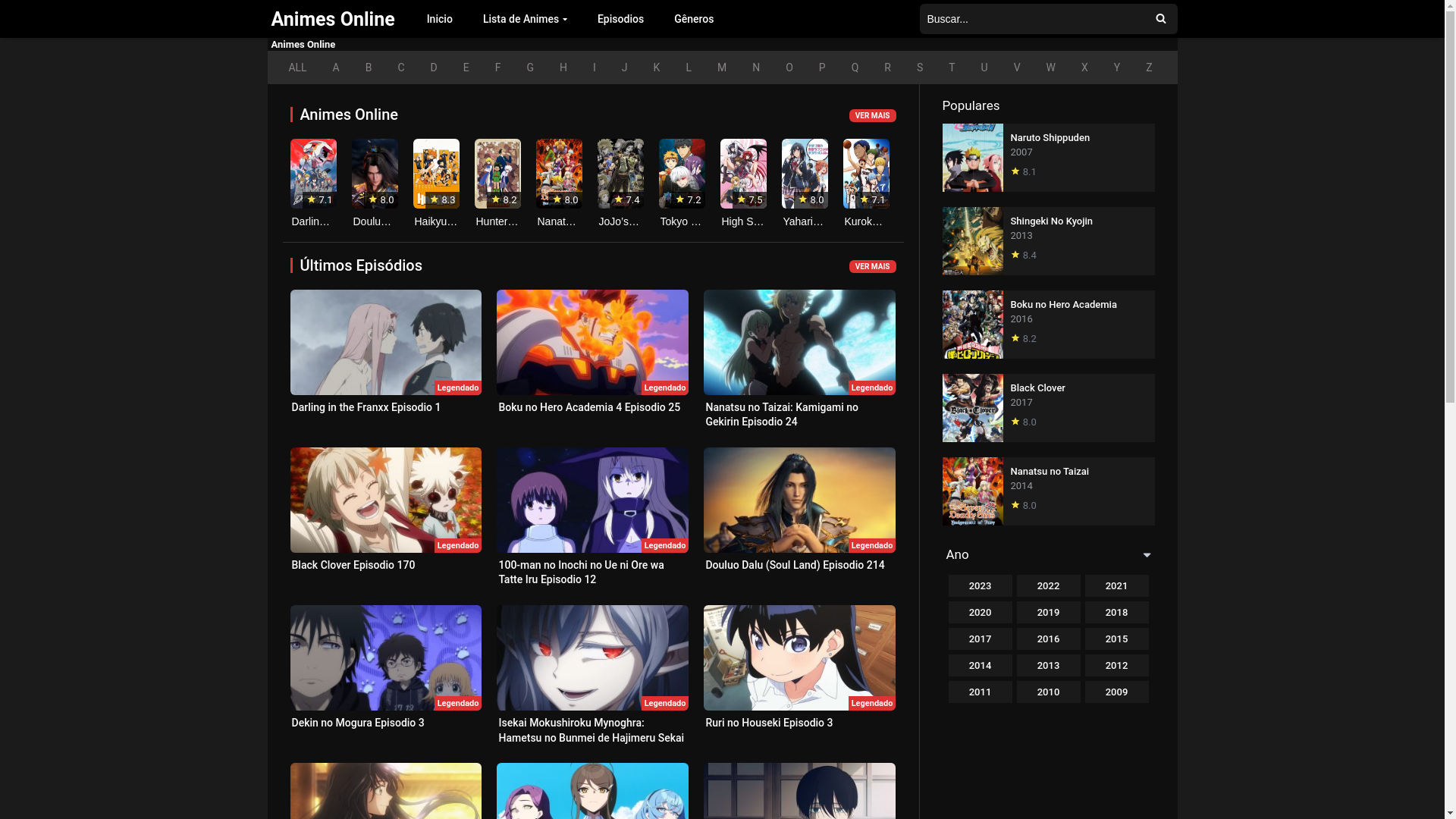Filter anime list by letter Z
1456x819 pixels.
(x=1149, y=67)
